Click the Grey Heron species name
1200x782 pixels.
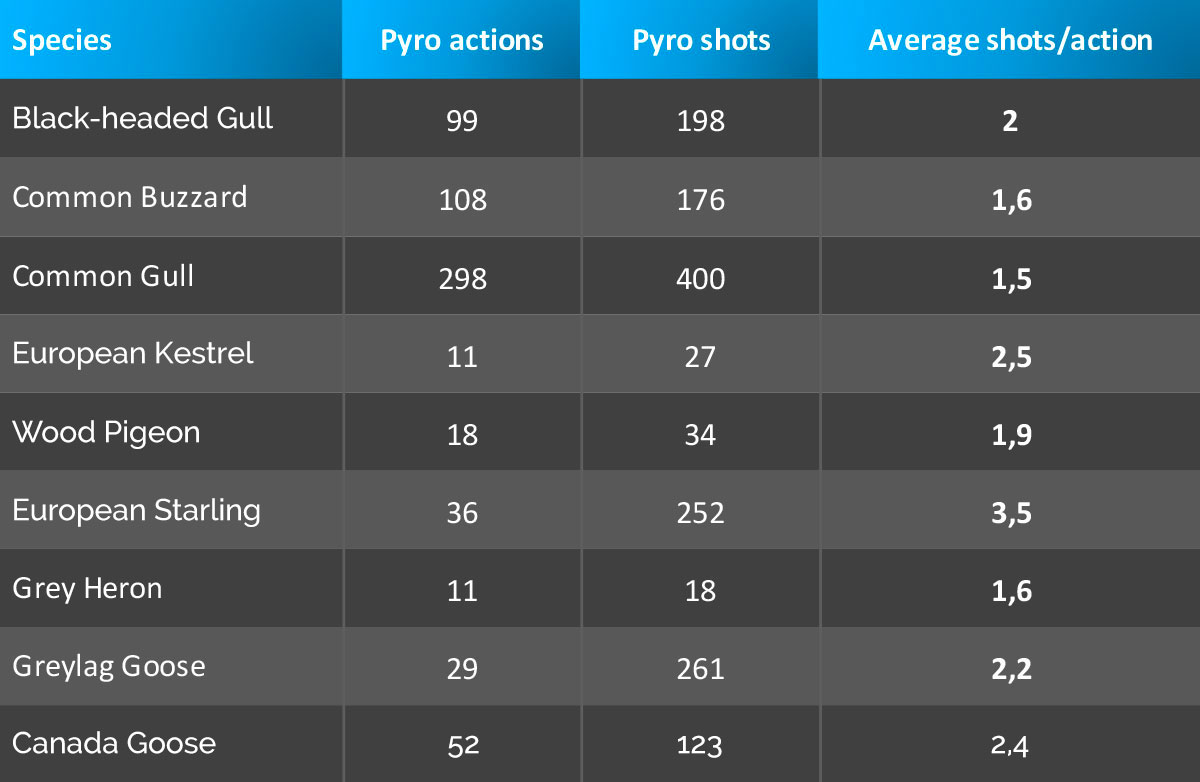tap(87, 588)
